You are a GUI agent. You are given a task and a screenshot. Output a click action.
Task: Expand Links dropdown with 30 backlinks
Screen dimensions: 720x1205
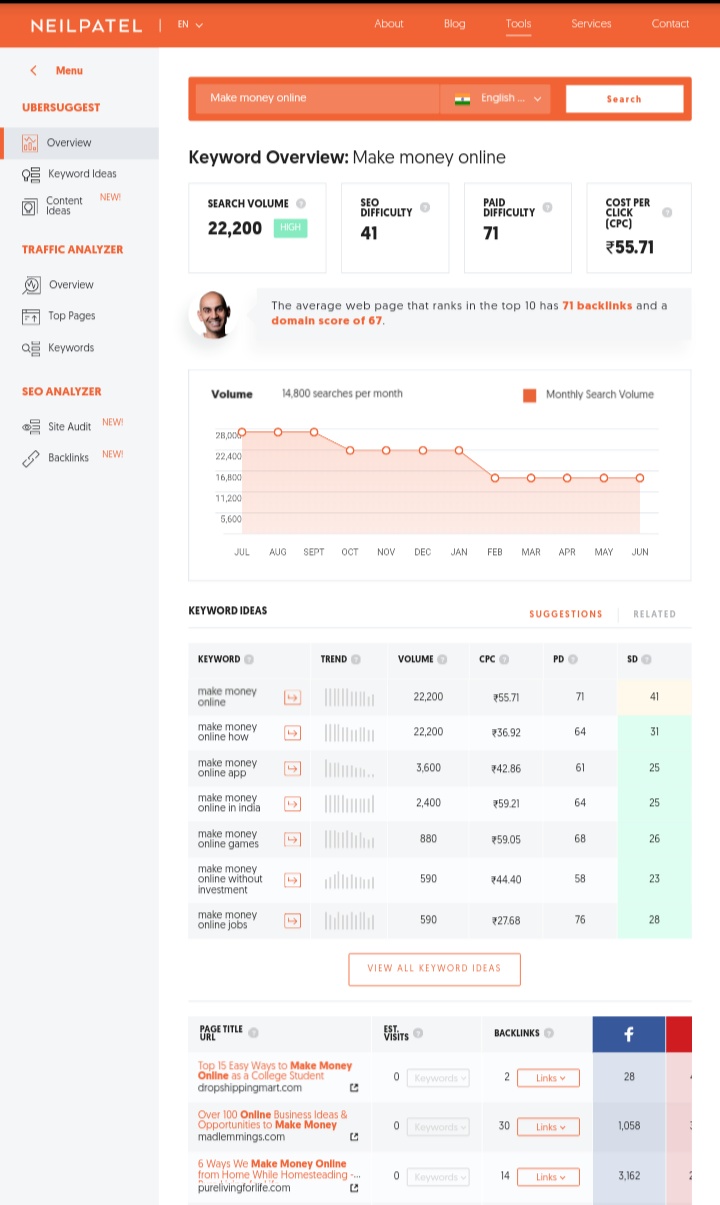point(548,1127)
